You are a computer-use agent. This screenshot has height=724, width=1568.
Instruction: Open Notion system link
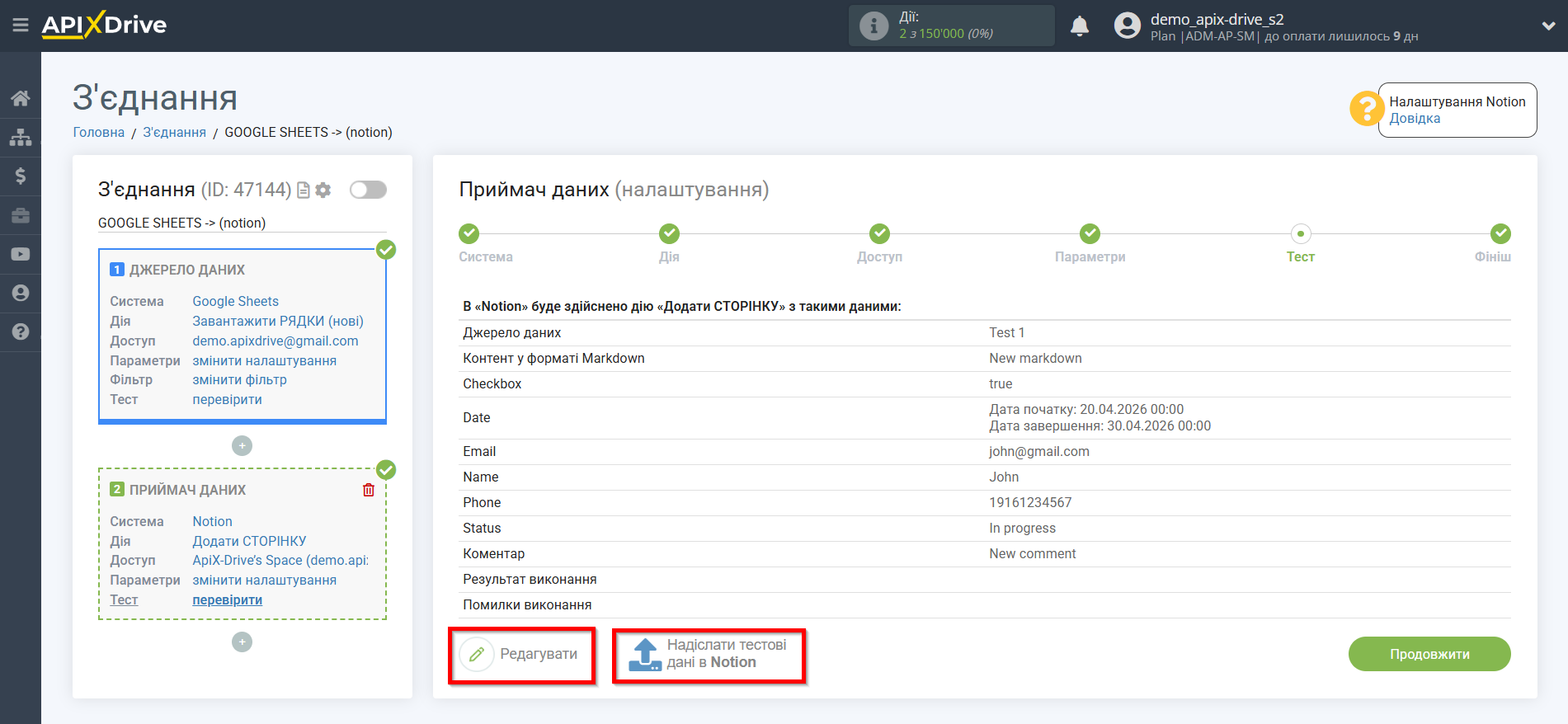pos(213,522)
